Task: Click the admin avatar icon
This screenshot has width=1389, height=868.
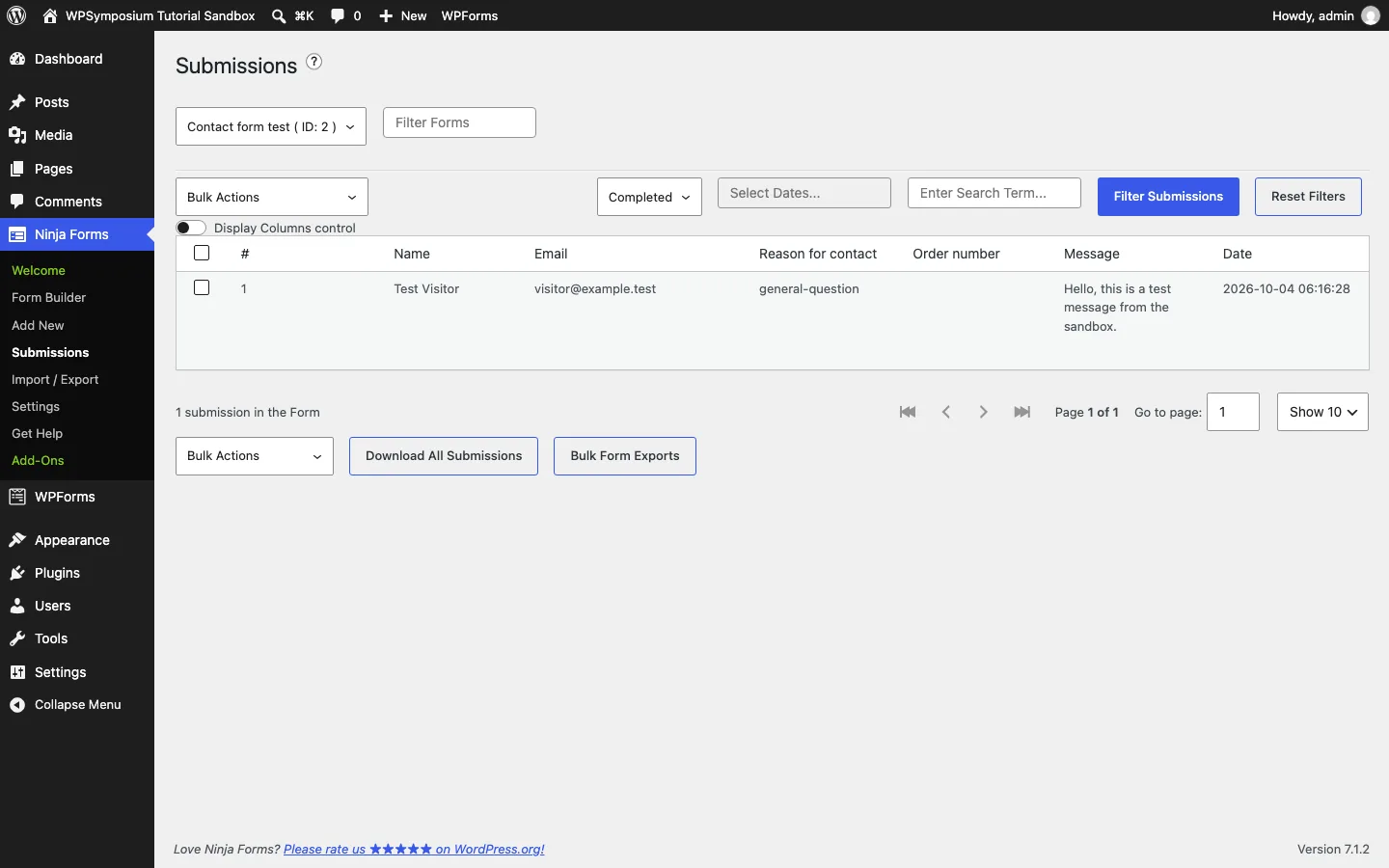Action: pos(1371,15)
